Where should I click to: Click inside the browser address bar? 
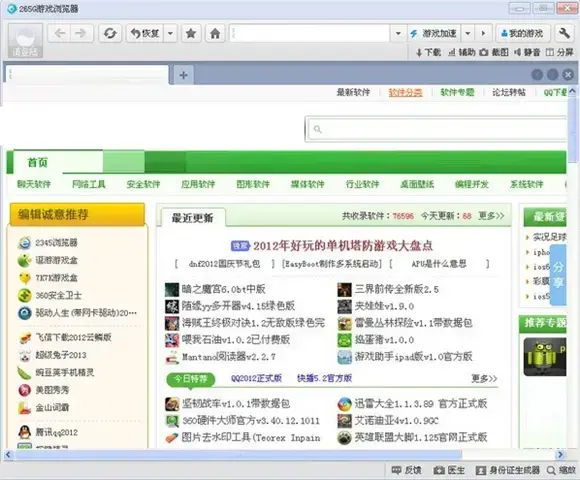309,34
